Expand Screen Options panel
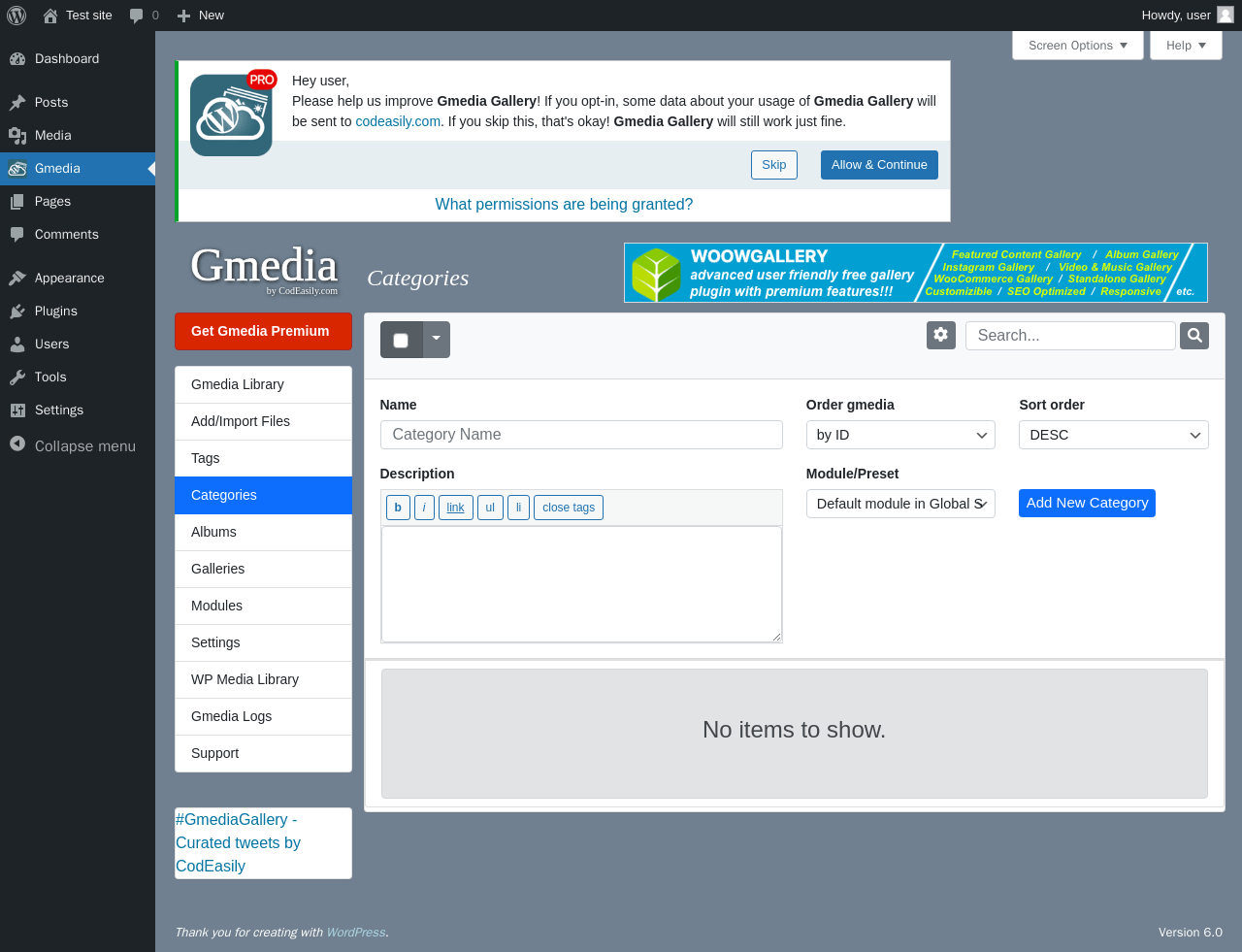This screenshot has width=1242, height=952. [x=1078, y=46]
